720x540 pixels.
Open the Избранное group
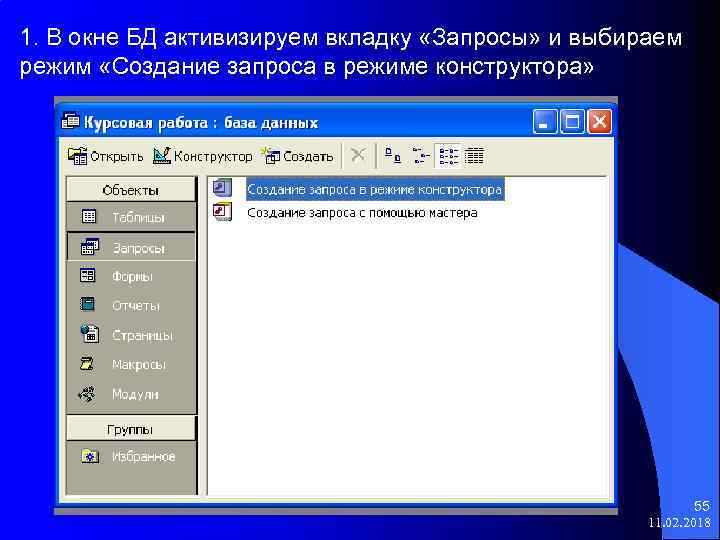(131, 456)
